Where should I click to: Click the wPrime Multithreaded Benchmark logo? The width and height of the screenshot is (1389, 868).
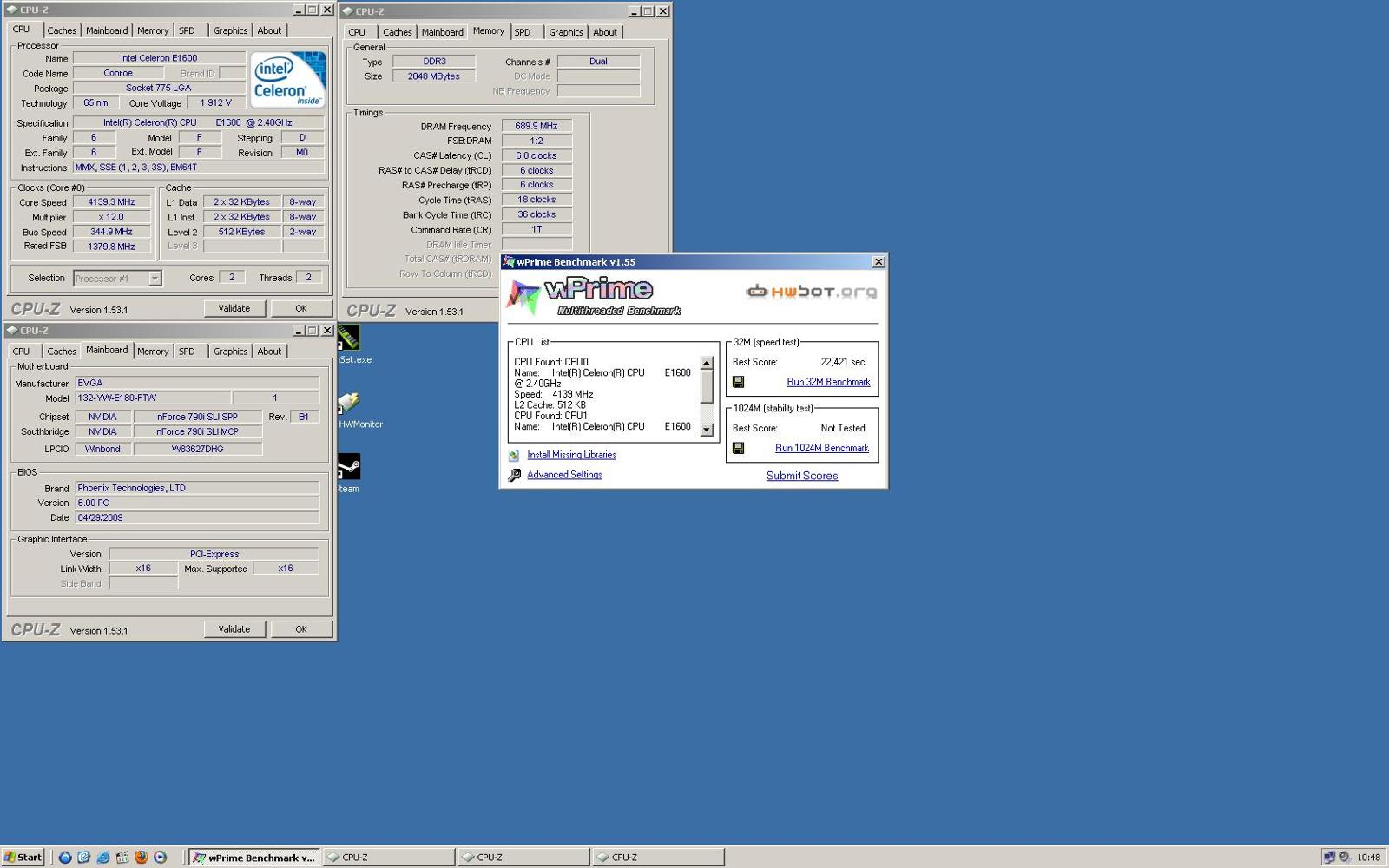[x=595, y=296]
